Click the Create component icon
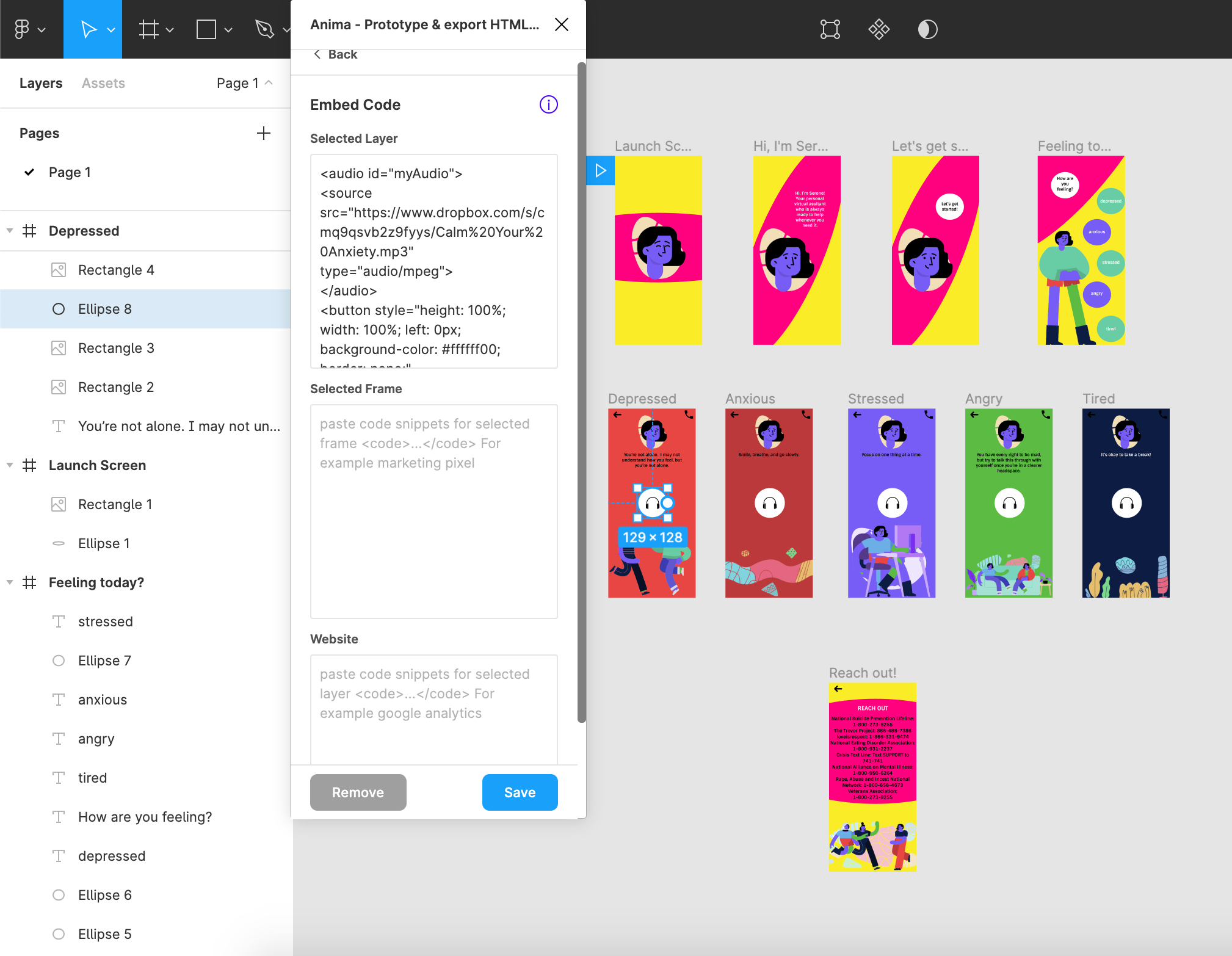The width and height of the screenshot is (1232, 956). coord(879,29)
